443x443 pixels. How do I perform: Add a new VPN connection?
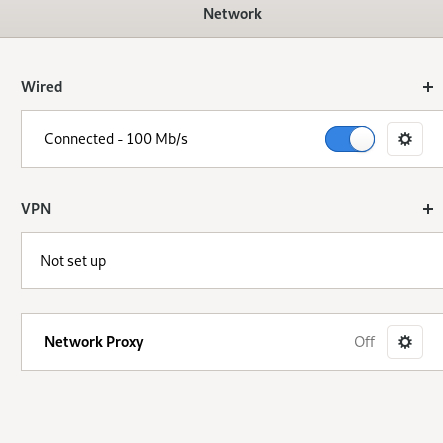click(x=428, y=209)
